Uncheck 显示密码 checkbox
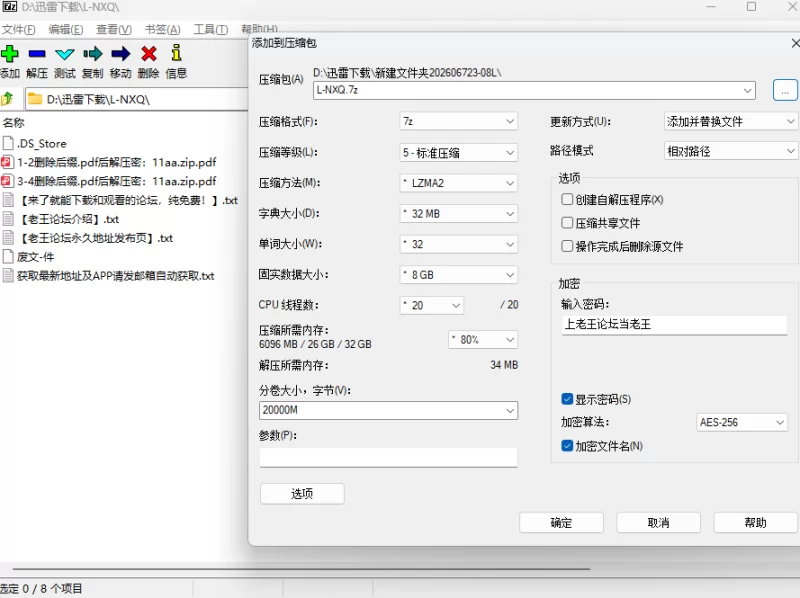The image size is (800, 598). point(567,399)
